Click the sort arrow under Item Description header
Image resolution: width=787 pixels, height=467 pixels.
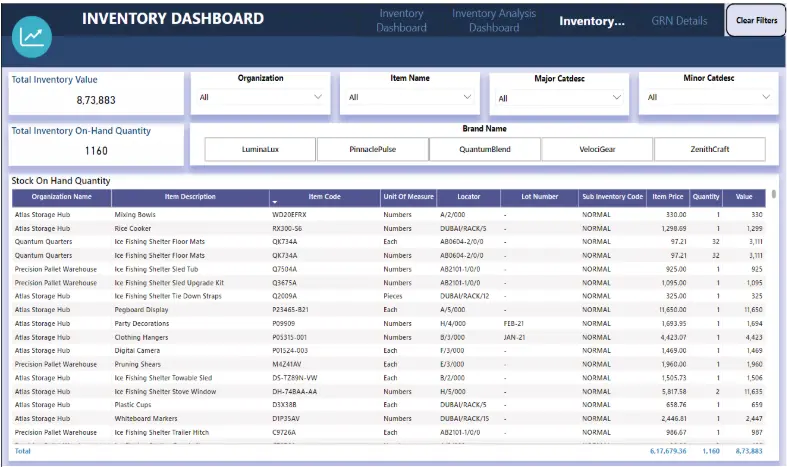(x=275, y=202)
